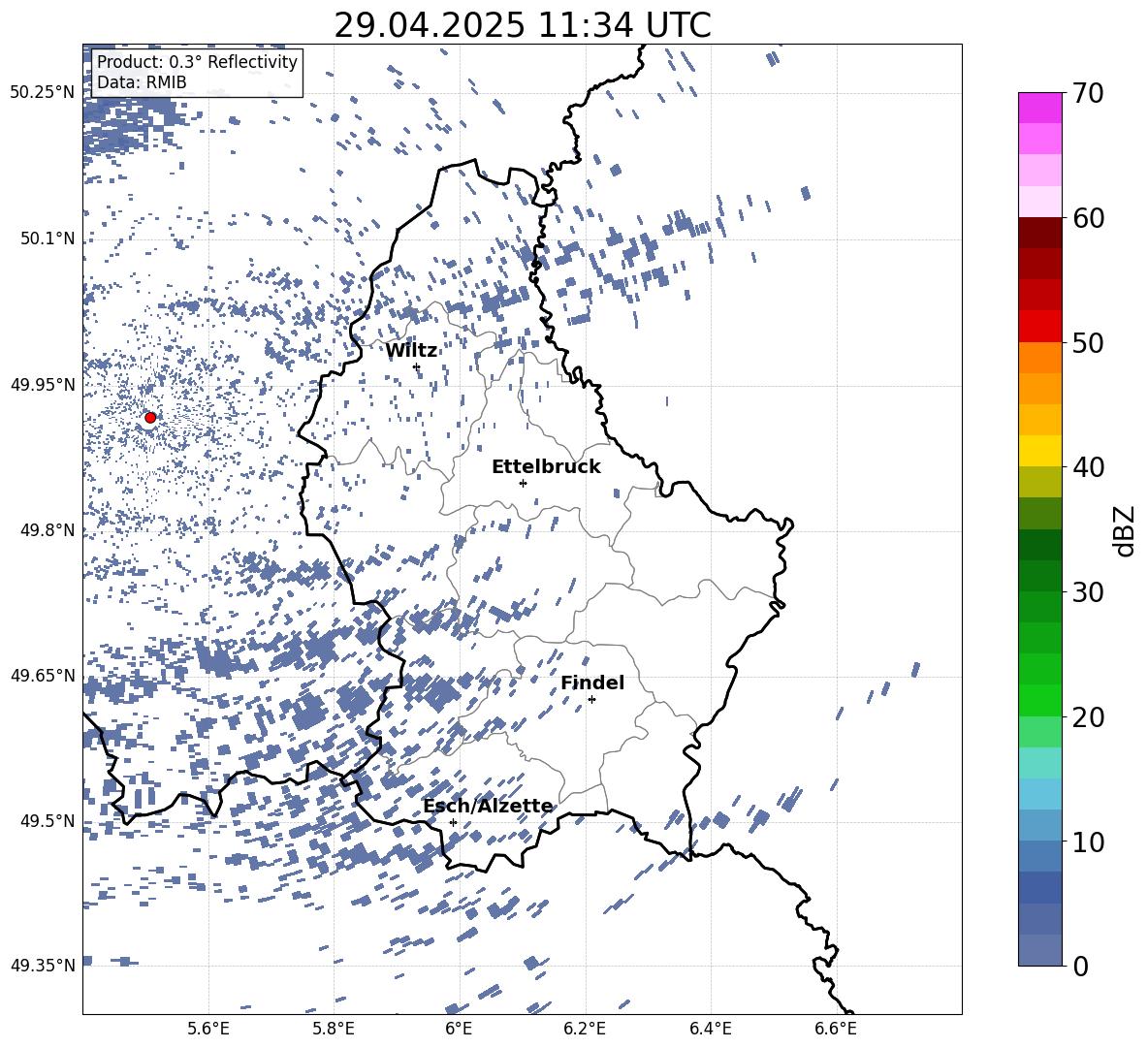Click the colorbar tick label 50

1088,343
